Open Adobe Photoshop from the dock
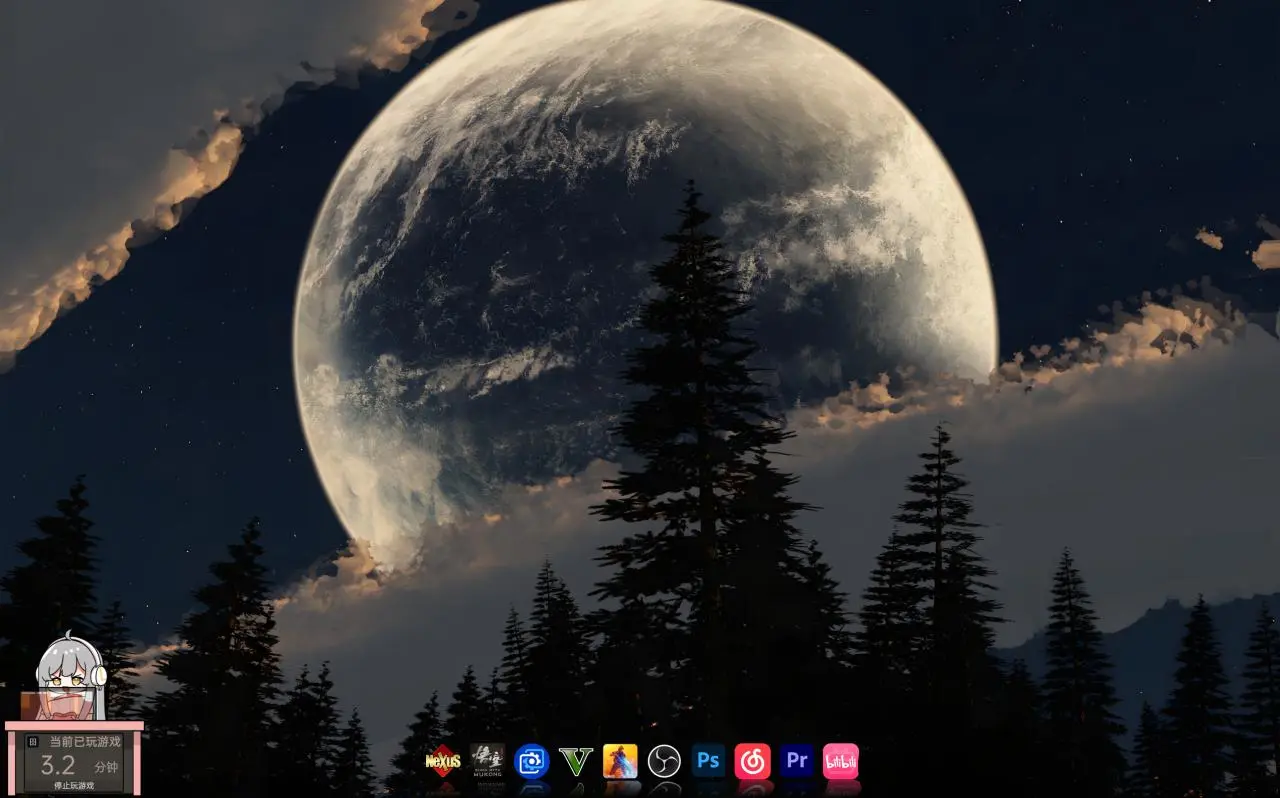 click(708, 761)
